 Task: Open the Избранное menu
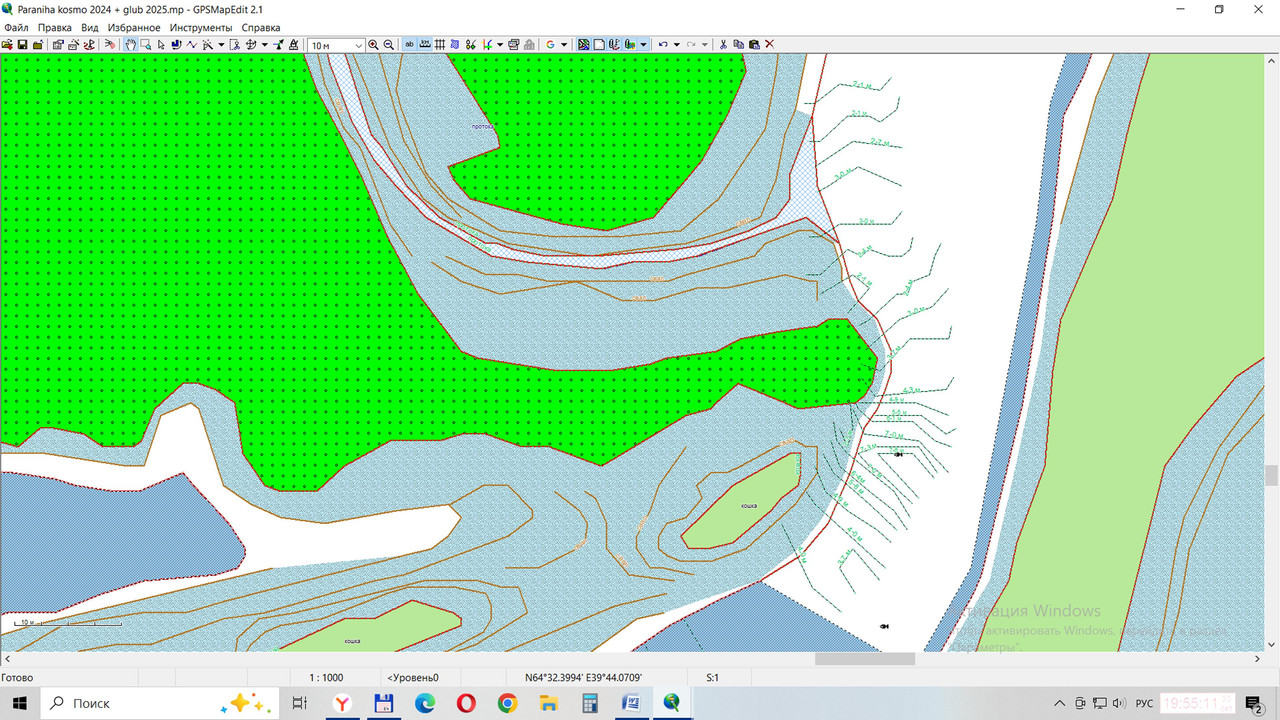[134, 28]
